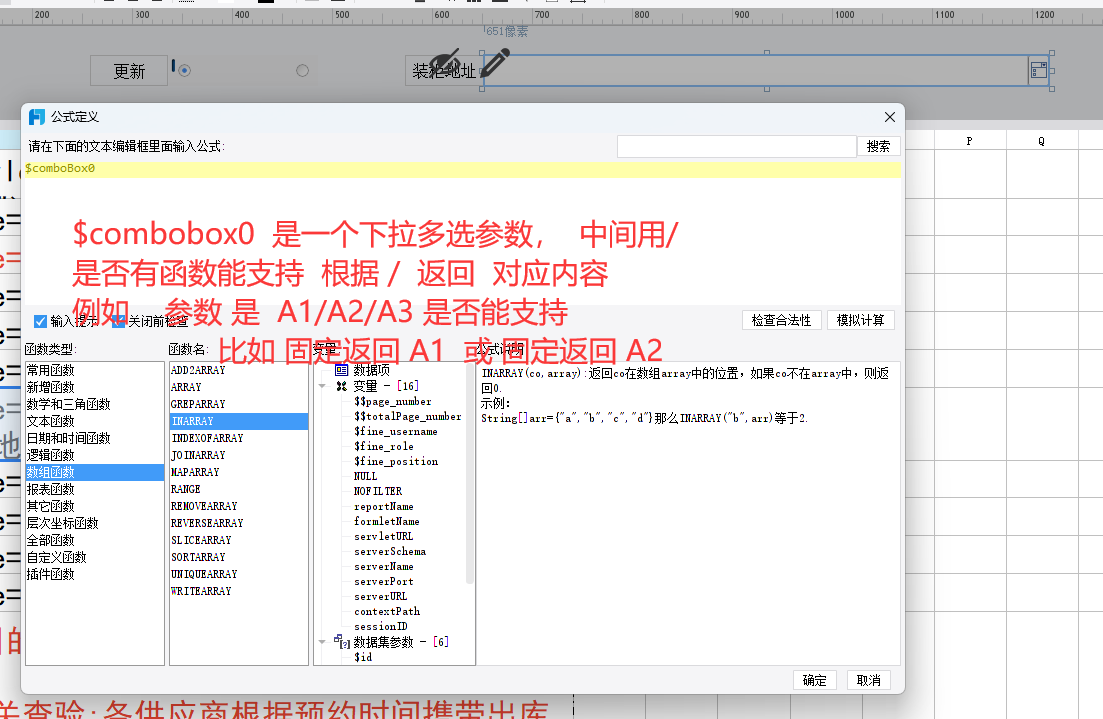Viewport: 1103px width, 719px height.
Task: Close the 公式定义 dialog
Action: (x=890, y=117)
